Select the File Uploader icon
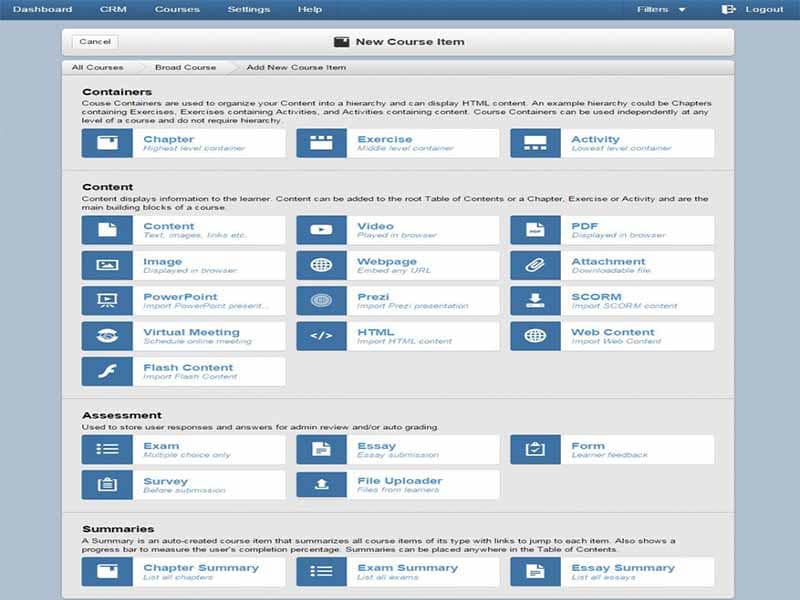This screenshot has height=600, width=800. coord(321,485)
